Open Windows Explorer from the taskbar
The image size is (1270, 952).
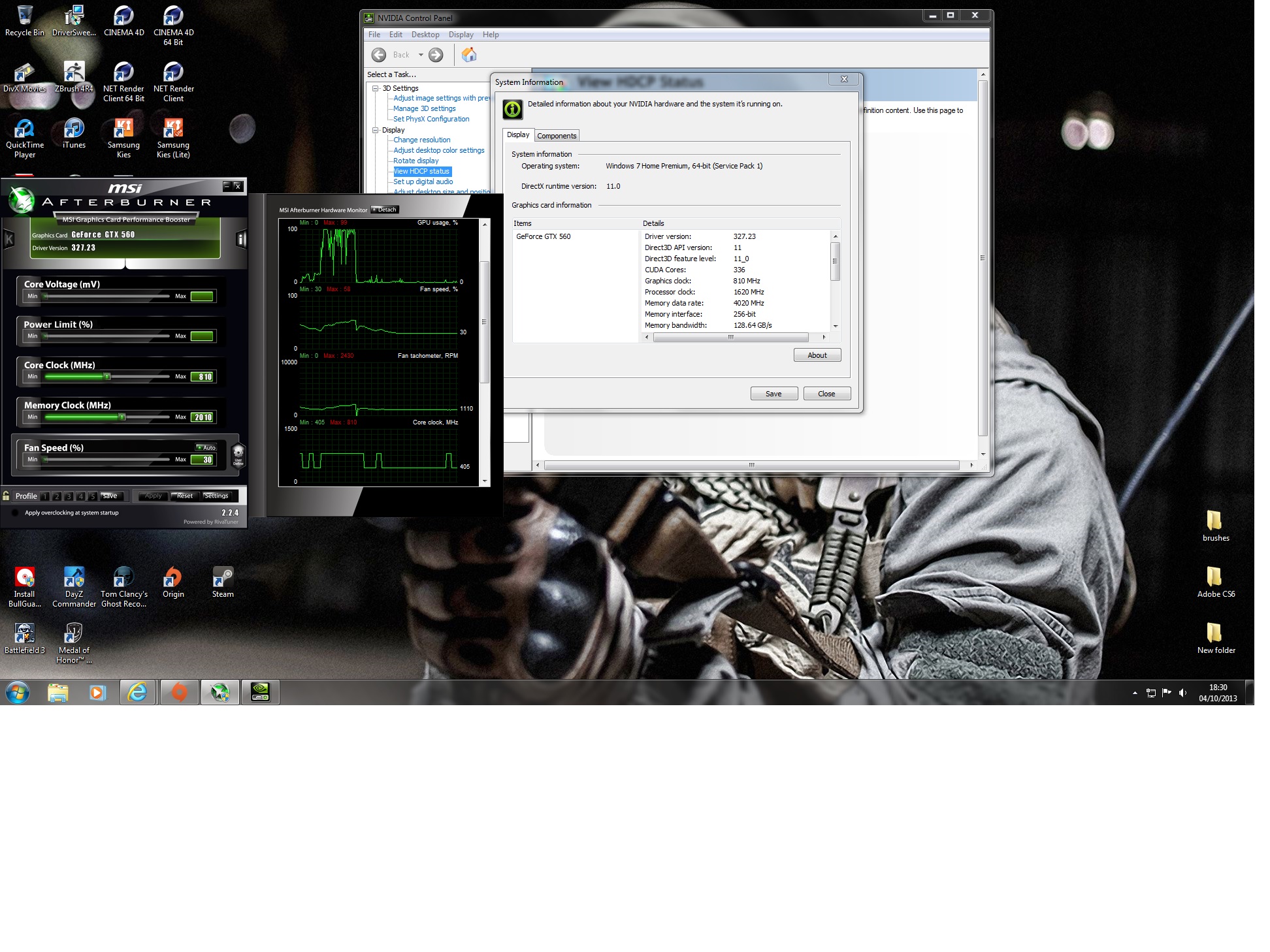58,692
